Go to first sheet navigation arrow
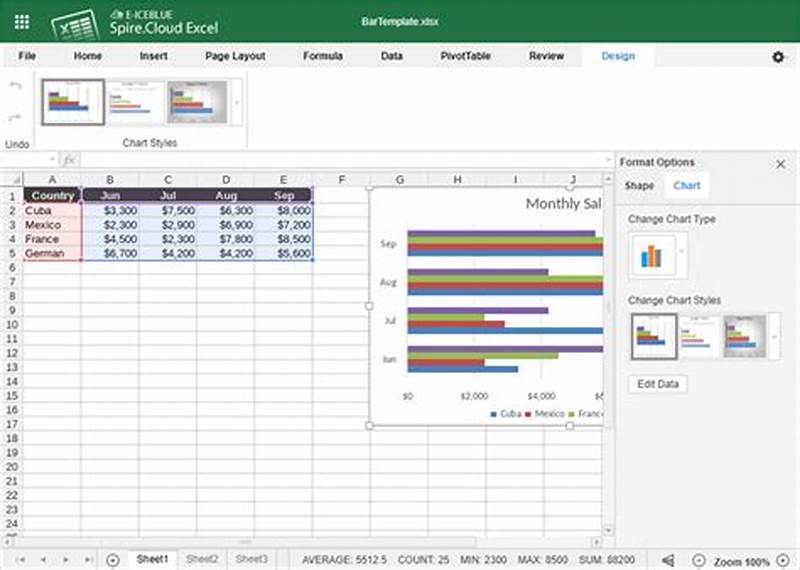Image resolution: width=800 pixels, height=570 pixels. point(21,560)
